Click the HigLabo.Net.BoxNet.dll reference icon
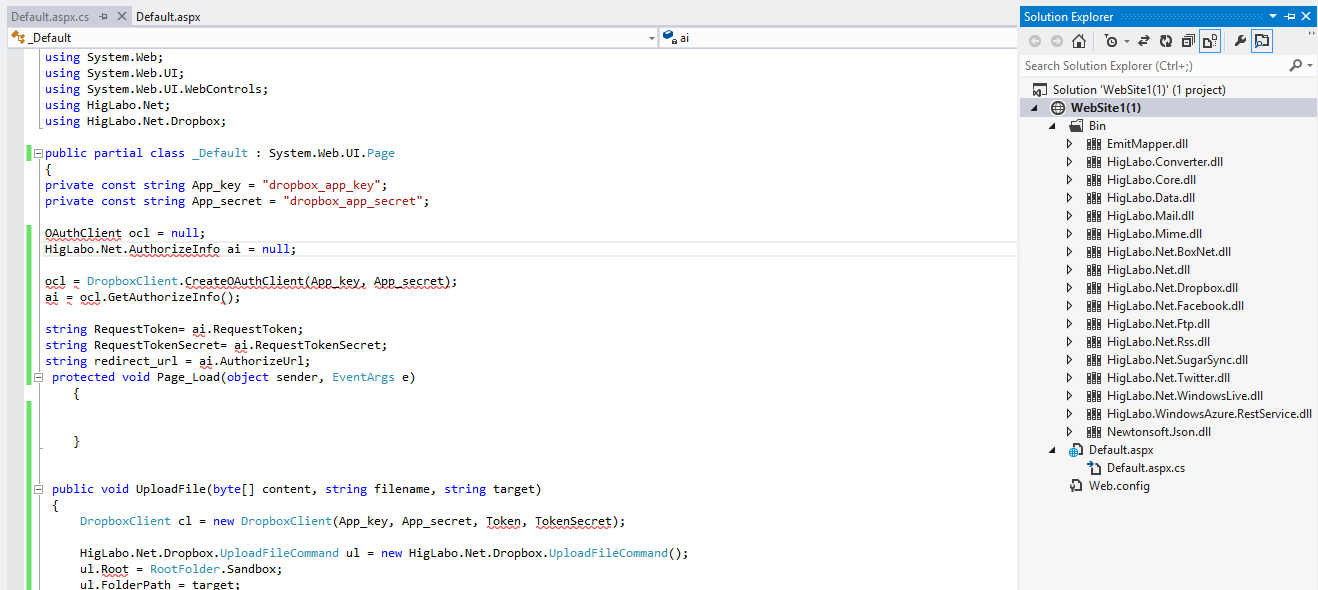Viewport: 1318px width, 590px height. (x=1093, y=252)
